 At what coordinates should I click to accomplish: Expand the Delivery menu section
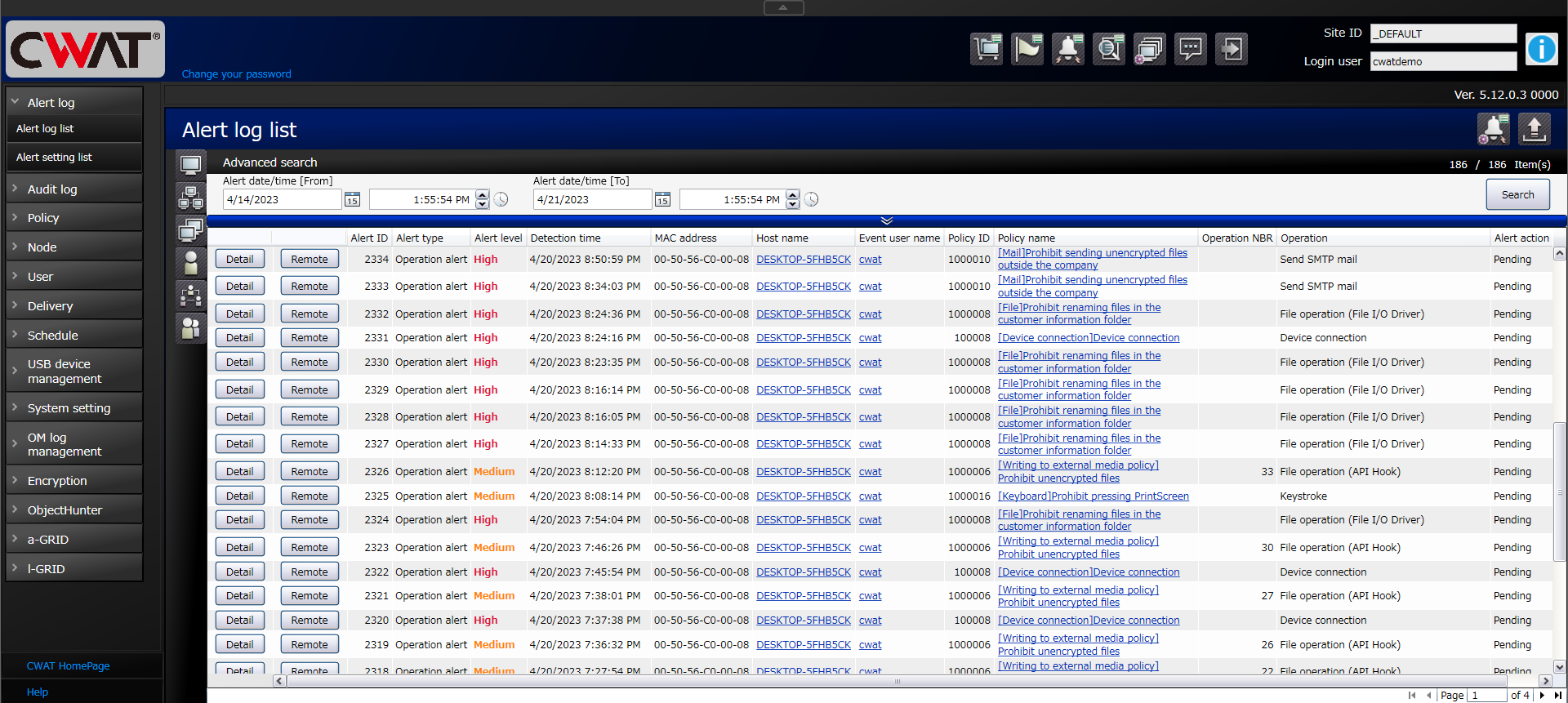[x=74, y=306]
